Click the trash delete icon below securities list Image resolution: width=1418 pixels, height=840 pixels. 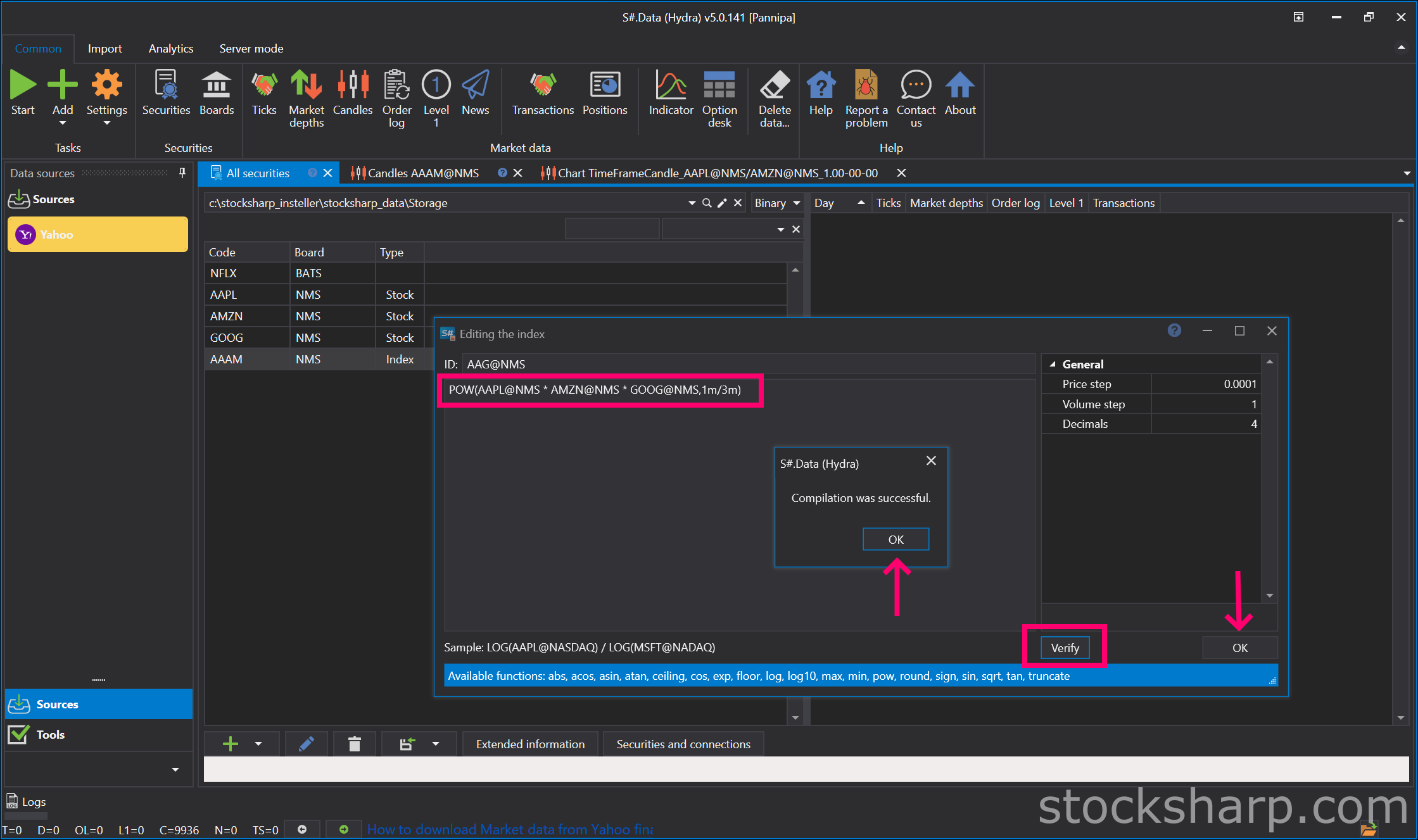(x=354, y=744)
